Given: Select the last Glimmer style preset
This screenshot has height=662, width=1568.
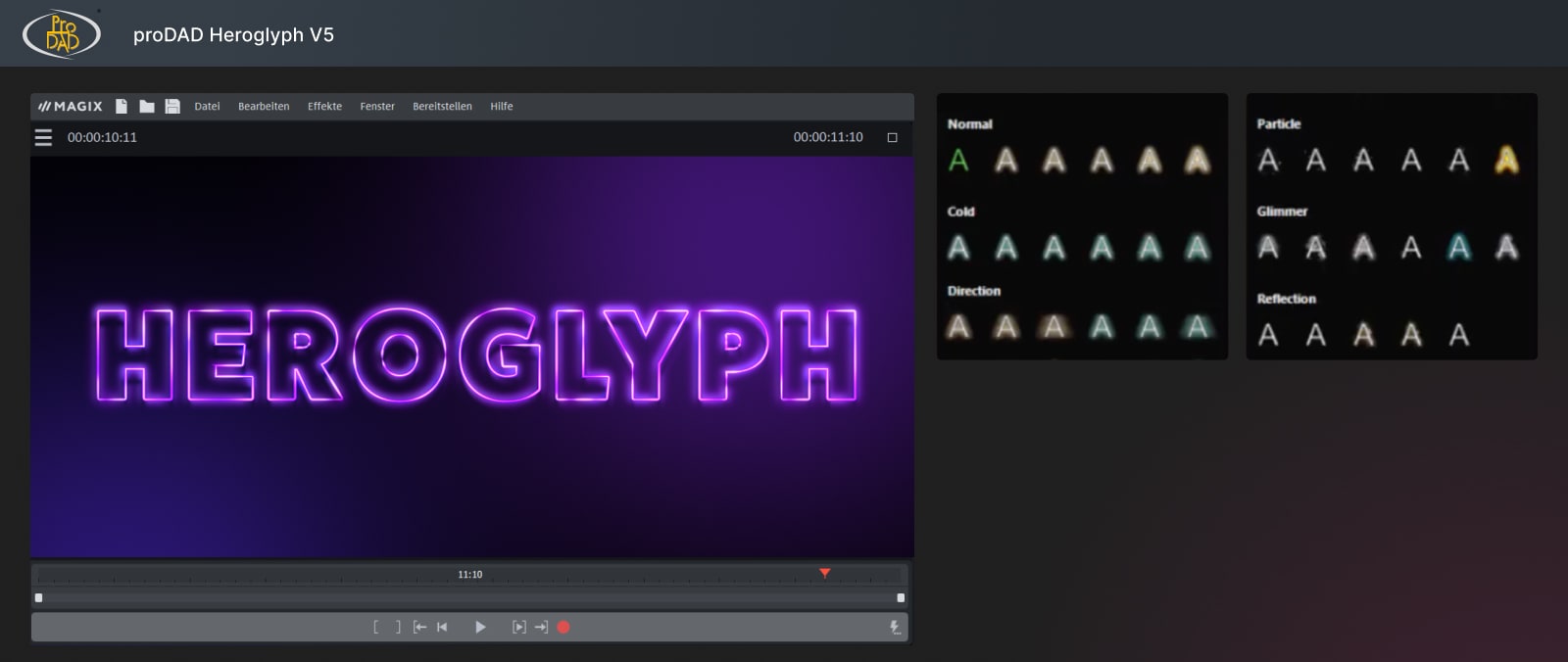Looking at the screenshot, I should (1507, 248).
